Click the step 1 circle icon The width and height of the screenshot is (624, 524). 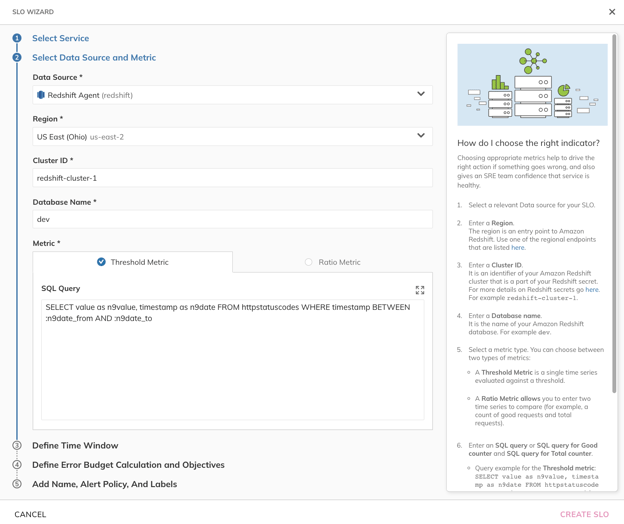[x=17, y=38]
